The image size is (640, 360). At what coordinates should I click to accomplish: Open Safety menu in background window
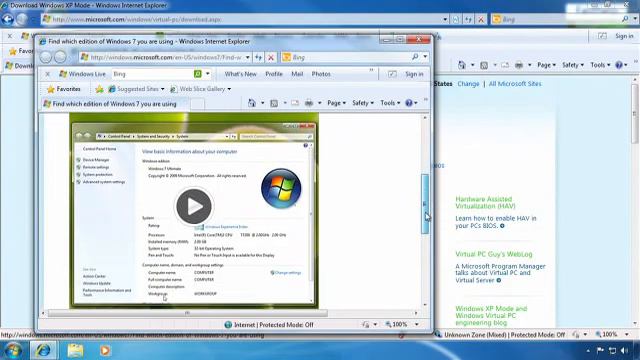573,65
